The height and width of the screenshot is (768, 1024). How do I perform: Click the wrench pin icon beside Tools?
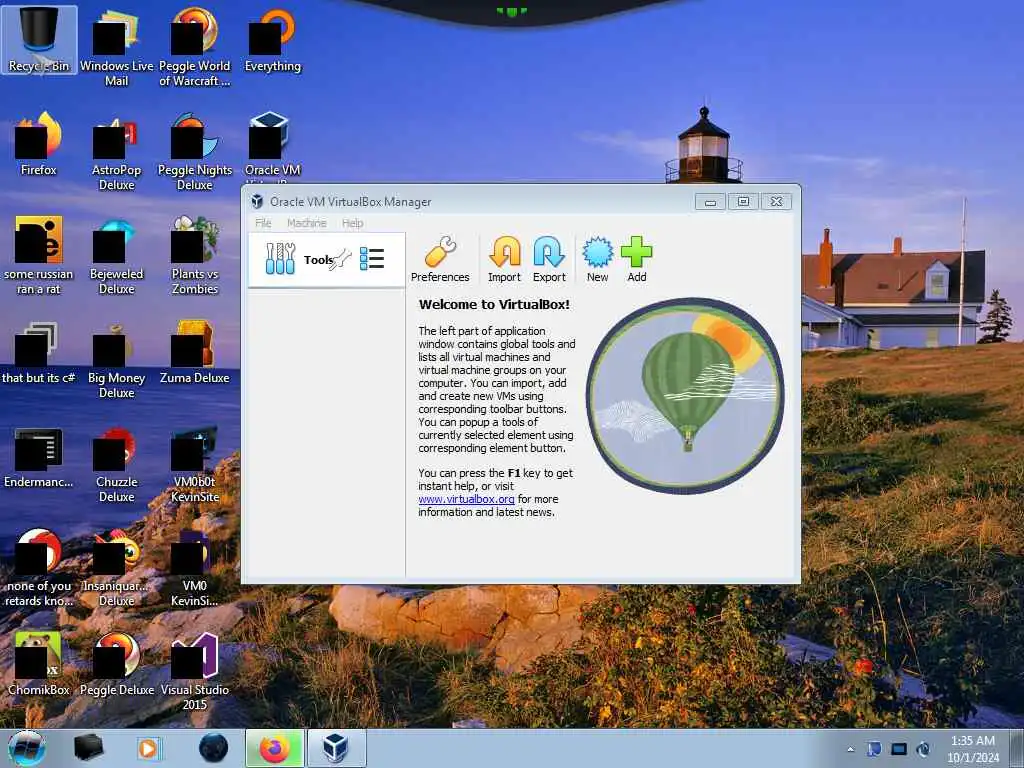pyautogui.click(x=342, y=259)
